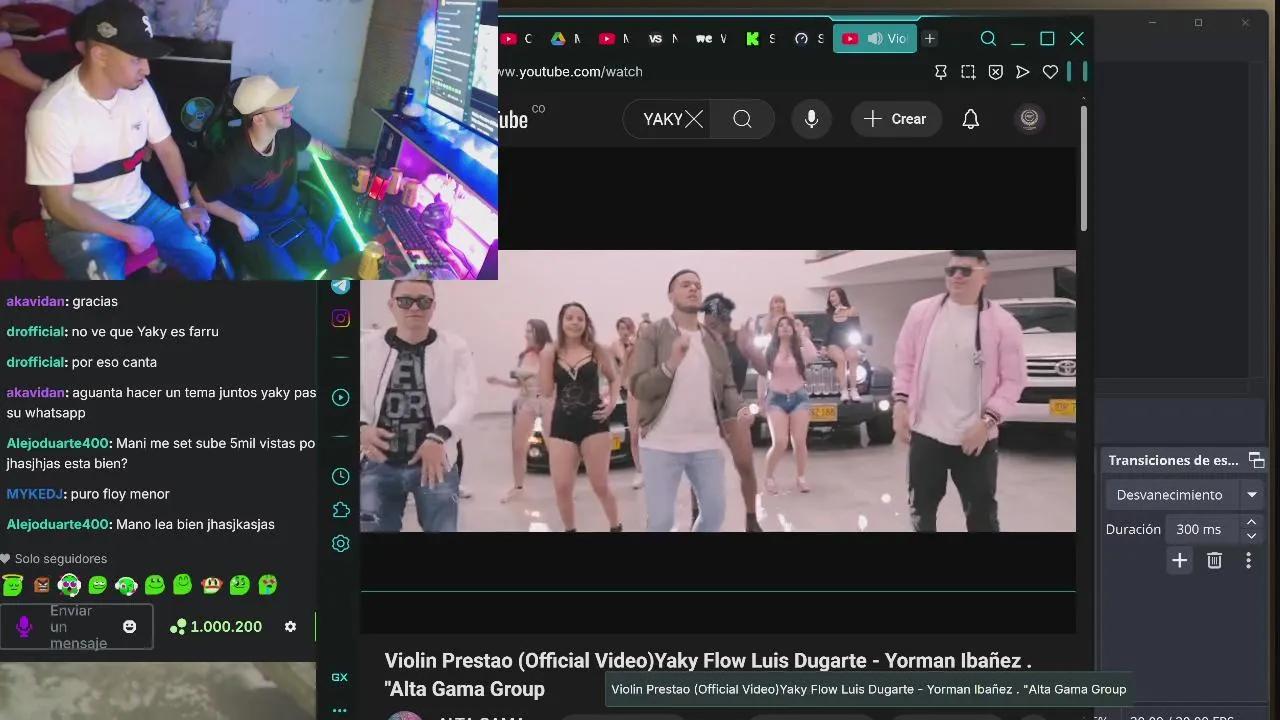Image resolution: width=1280 pixels, height=720 pixels.
Task: Open YouTube notifications bell
Action: [970, 119]
